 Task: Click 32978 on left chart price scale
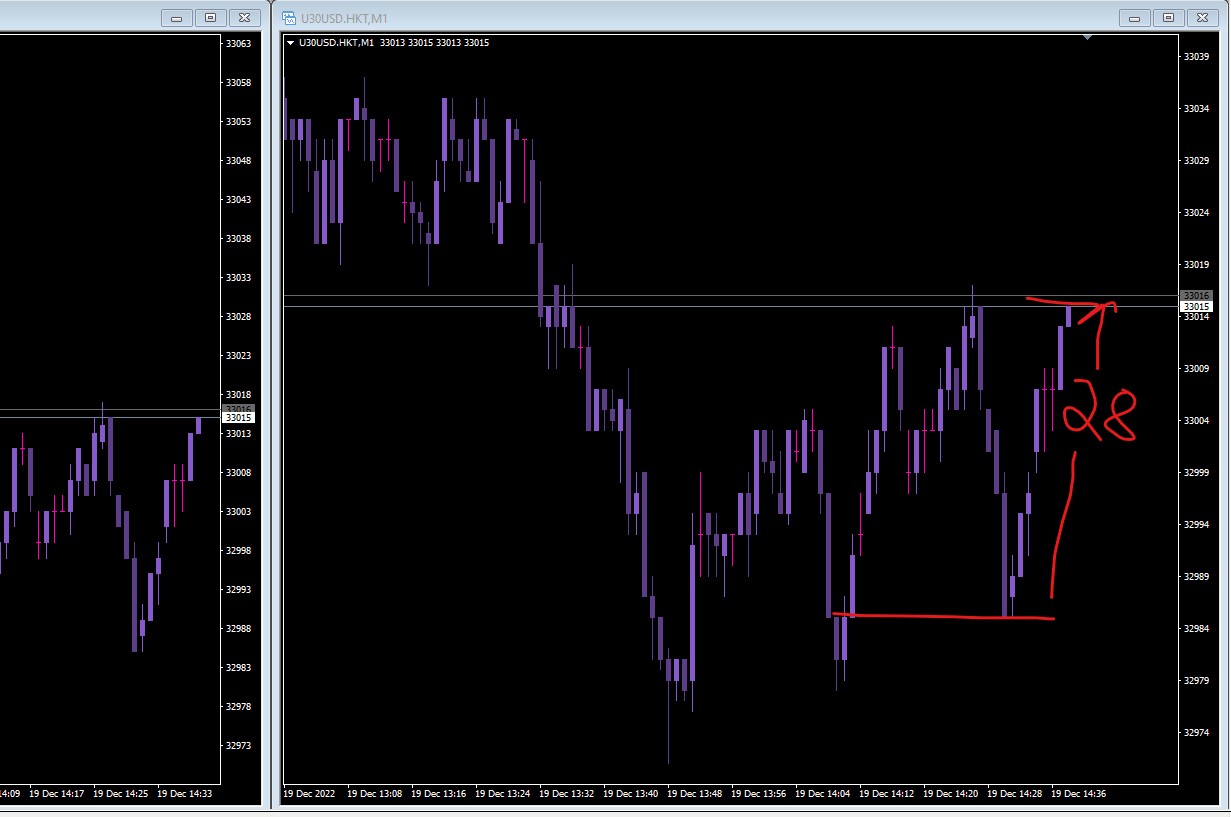click(239, 706)
